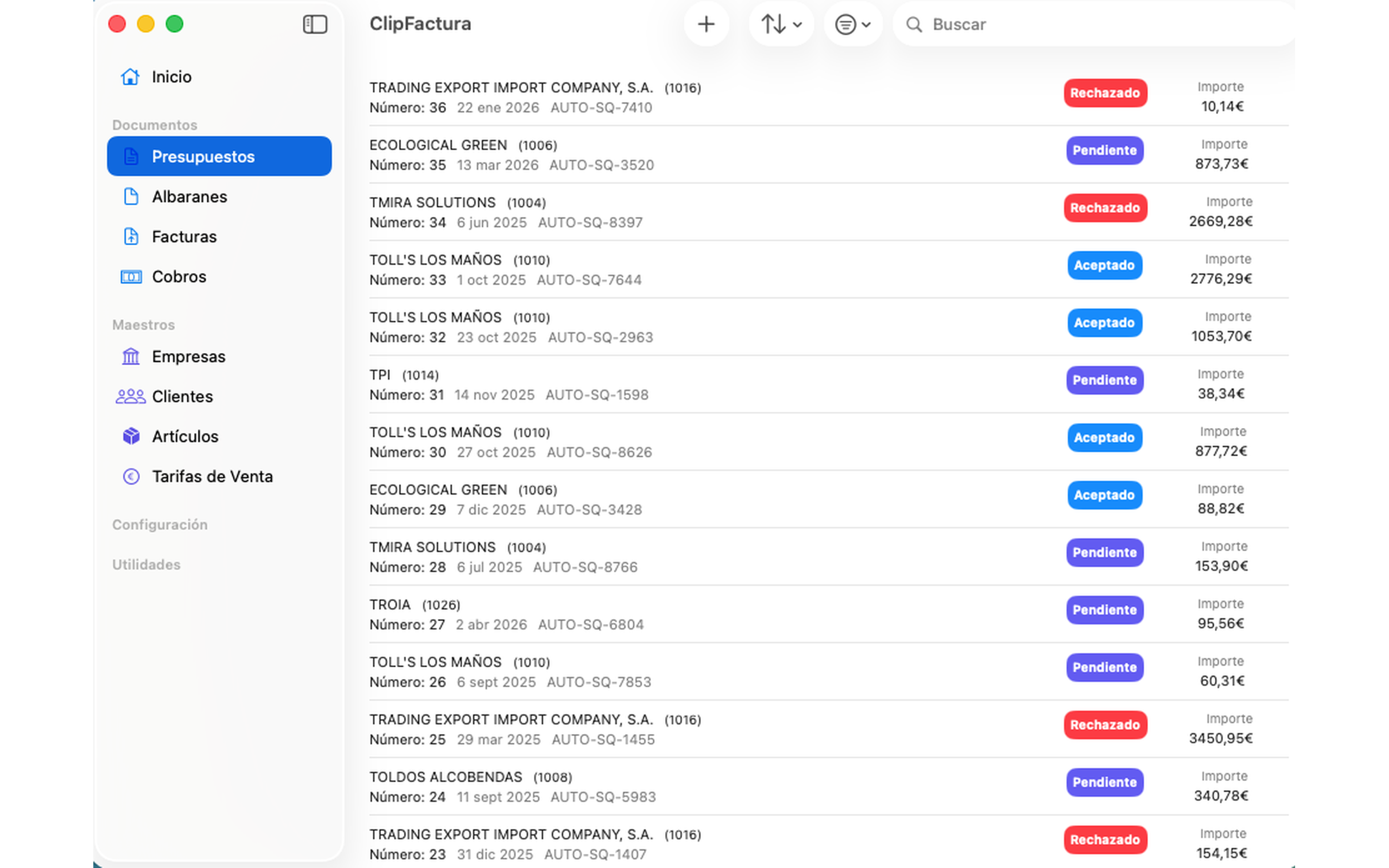
Task: Click the 2669,28€ importe value
Action: (1220, 221)
